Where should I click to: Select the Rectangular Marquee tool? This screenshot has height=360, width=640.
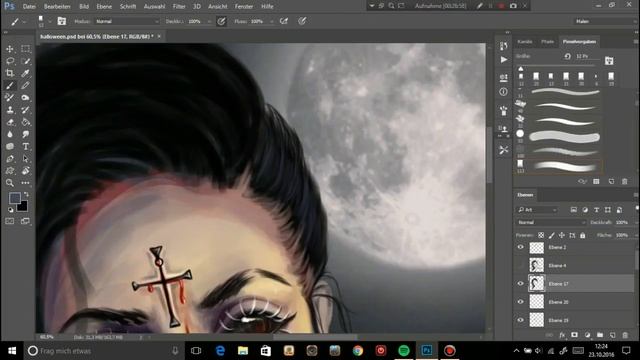25,49
